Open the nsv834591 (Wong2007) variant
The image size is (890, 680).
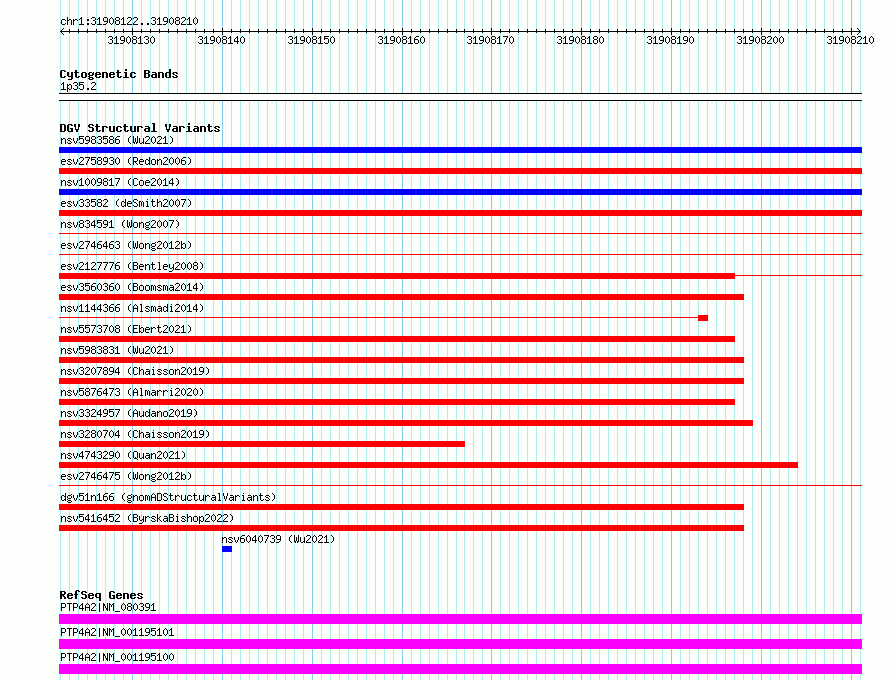(x=120, y=224)
